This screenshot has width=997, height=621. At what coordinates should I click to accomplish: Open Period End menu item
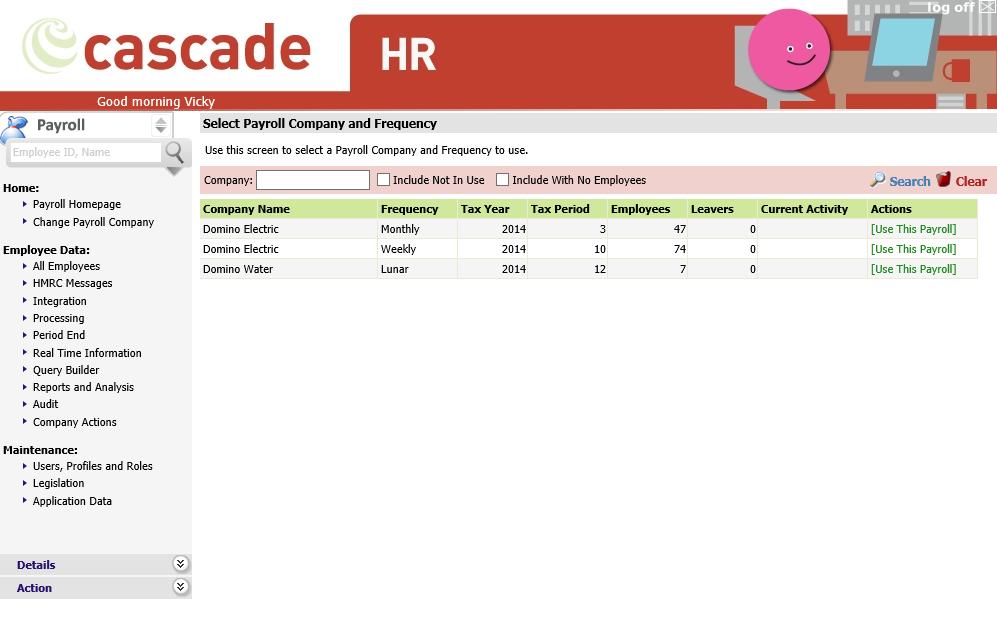[x=58, y=335]
